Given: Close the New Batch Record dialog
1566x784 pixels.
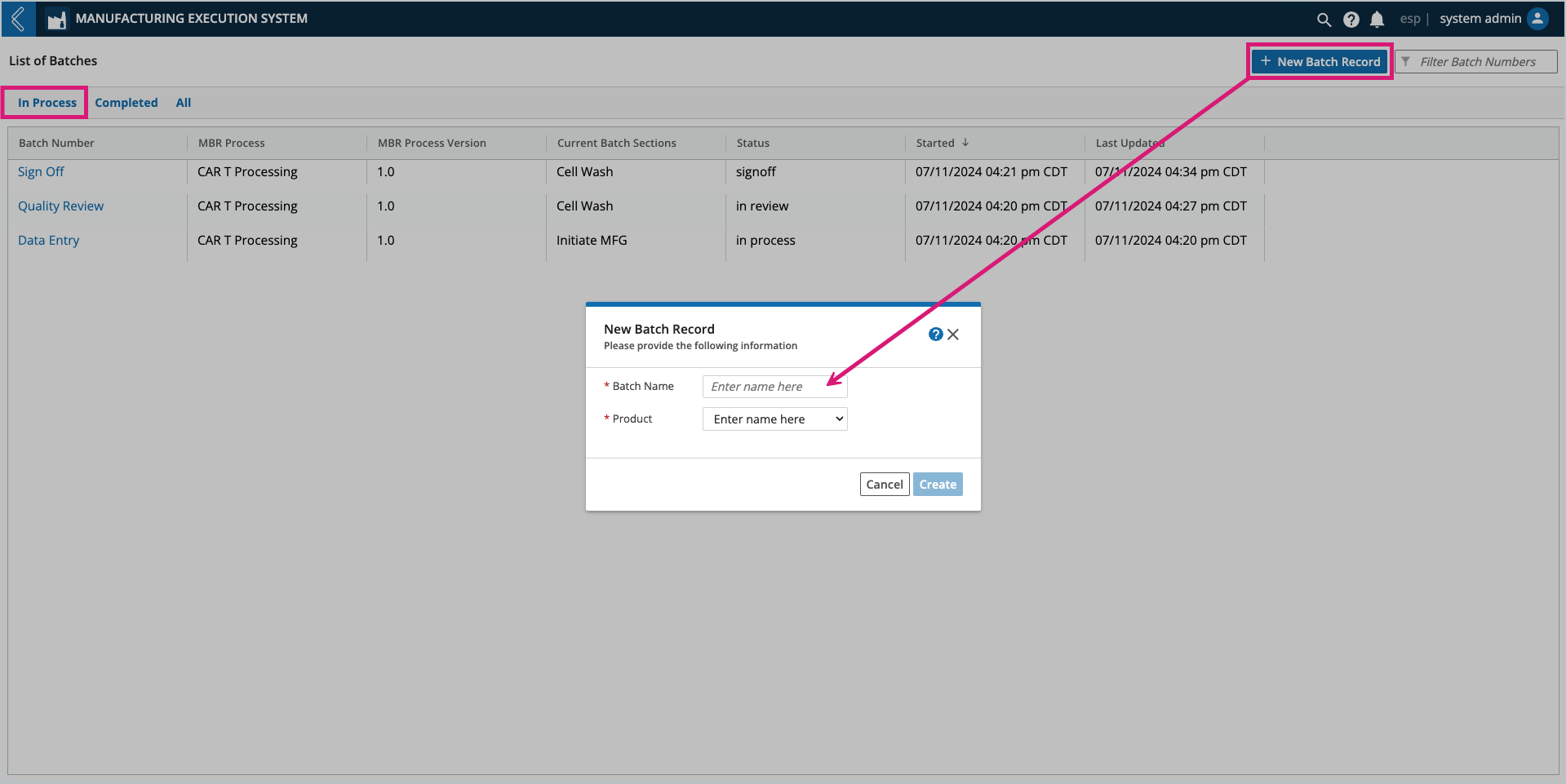Looking at the screenshot, I should [x=953, y=334].
